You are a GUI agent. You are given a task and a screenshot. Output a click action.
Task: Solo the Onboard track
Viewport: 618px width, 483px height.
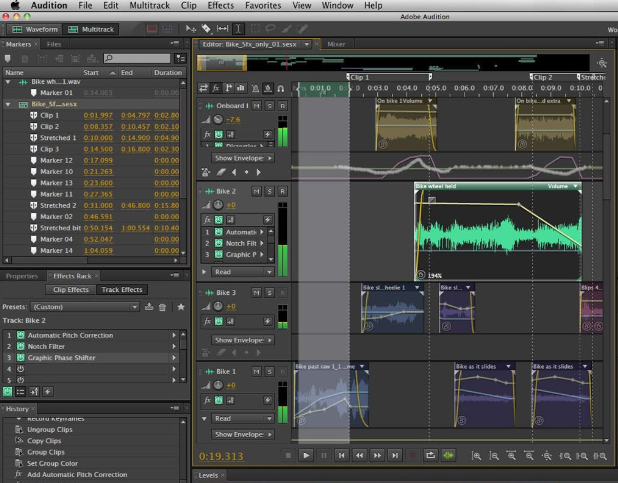coord(270,106)
